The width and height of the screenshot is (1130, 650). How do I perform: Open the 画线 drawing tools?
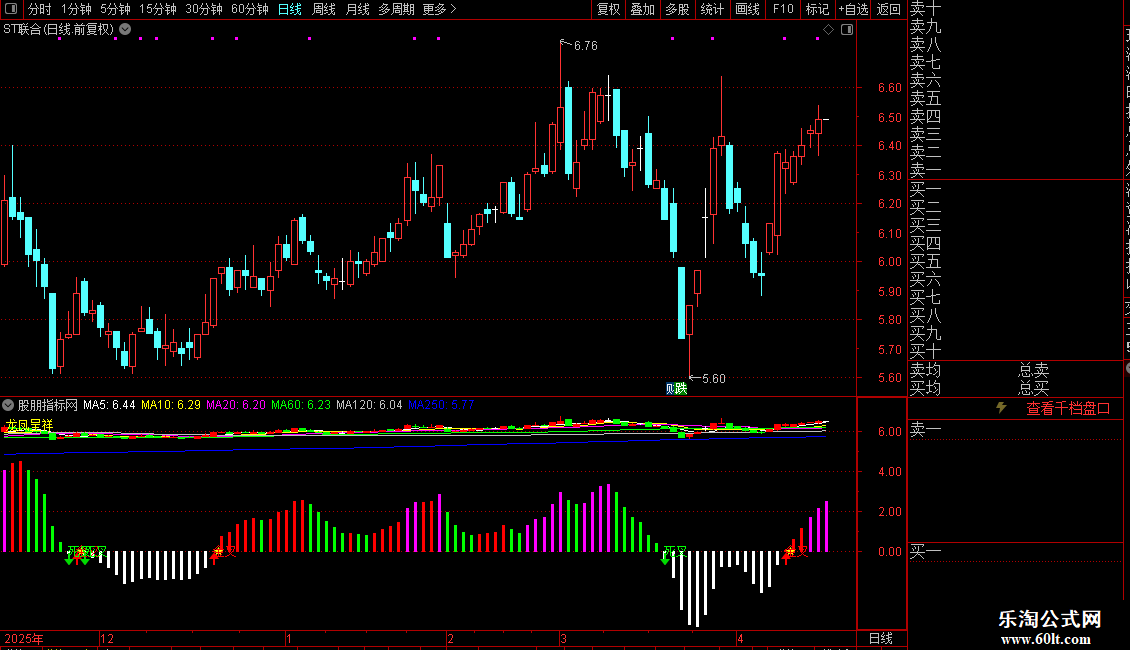pos(747,9)
